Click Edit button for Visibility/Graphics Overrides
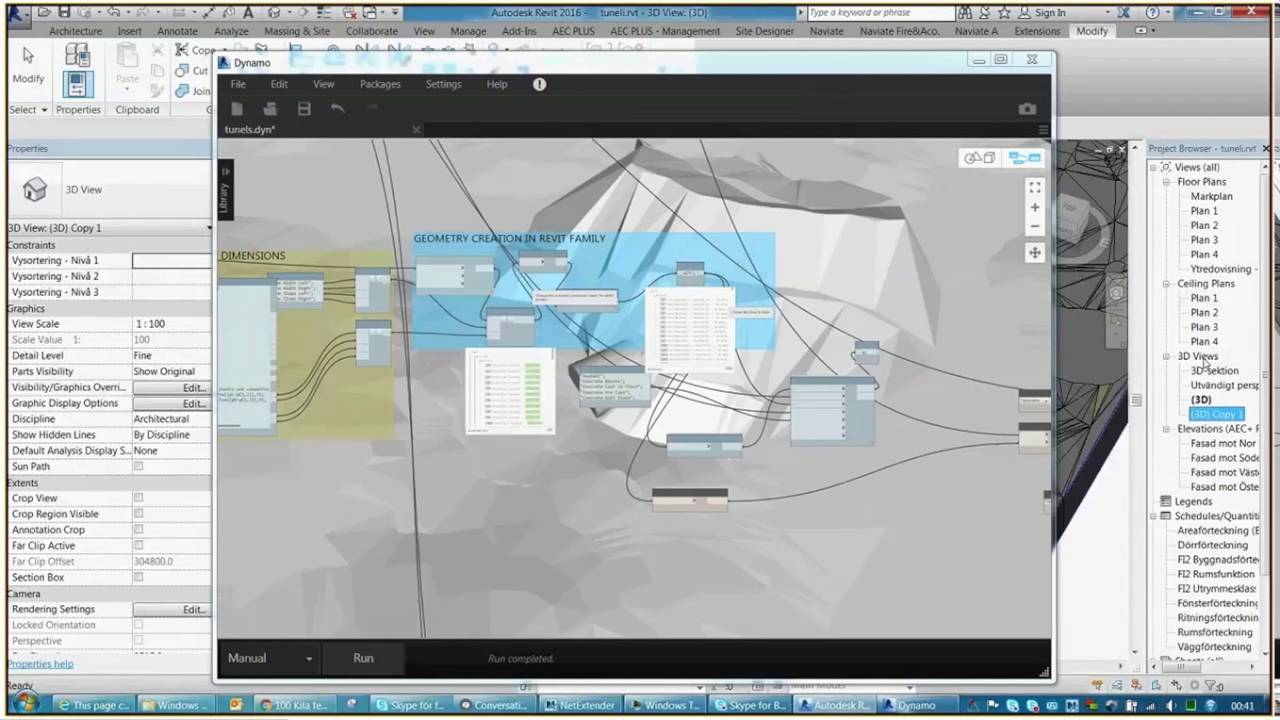This screenshot has width=1280, height=720. (170, 387)
